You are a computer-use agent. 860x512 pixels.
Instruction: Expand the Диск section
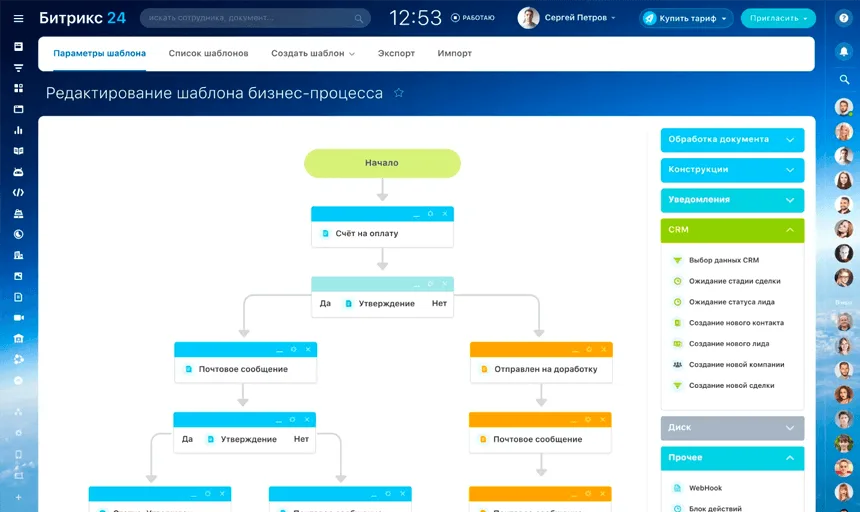pos(732,428)
